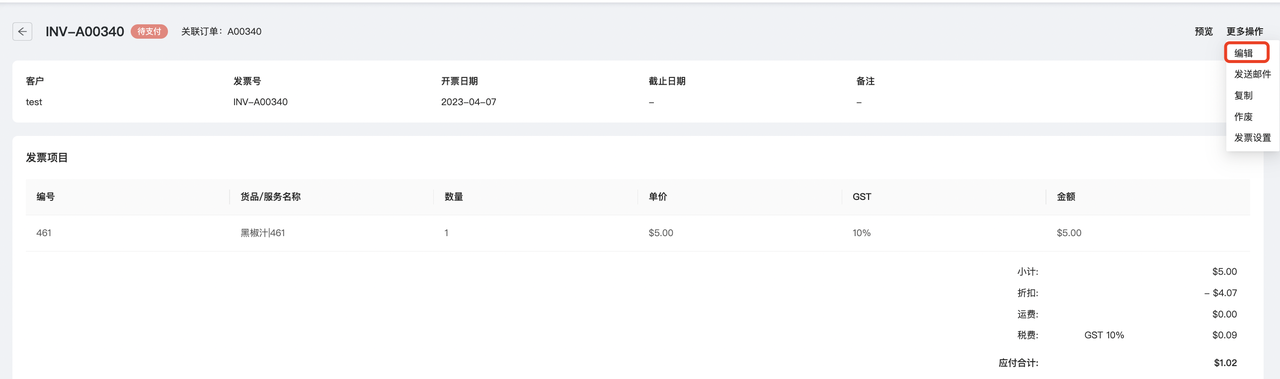Viewport: 1280px width, 379px height.
Task: Click the 金额 column header
Action: [x=1066, y=197]
